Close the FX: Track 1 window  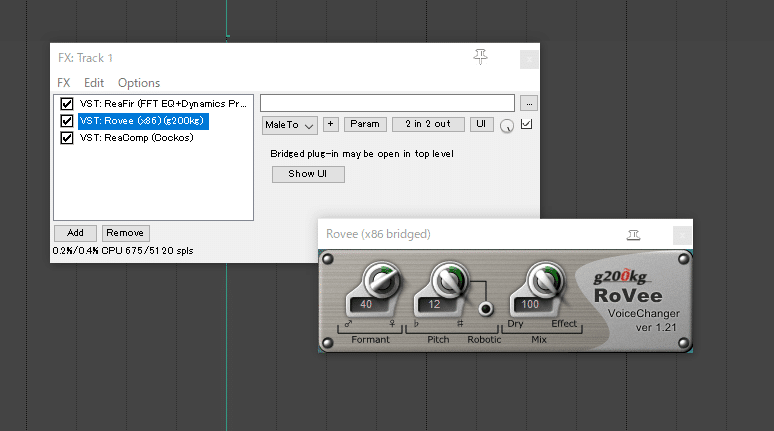[x=529, y=60]
